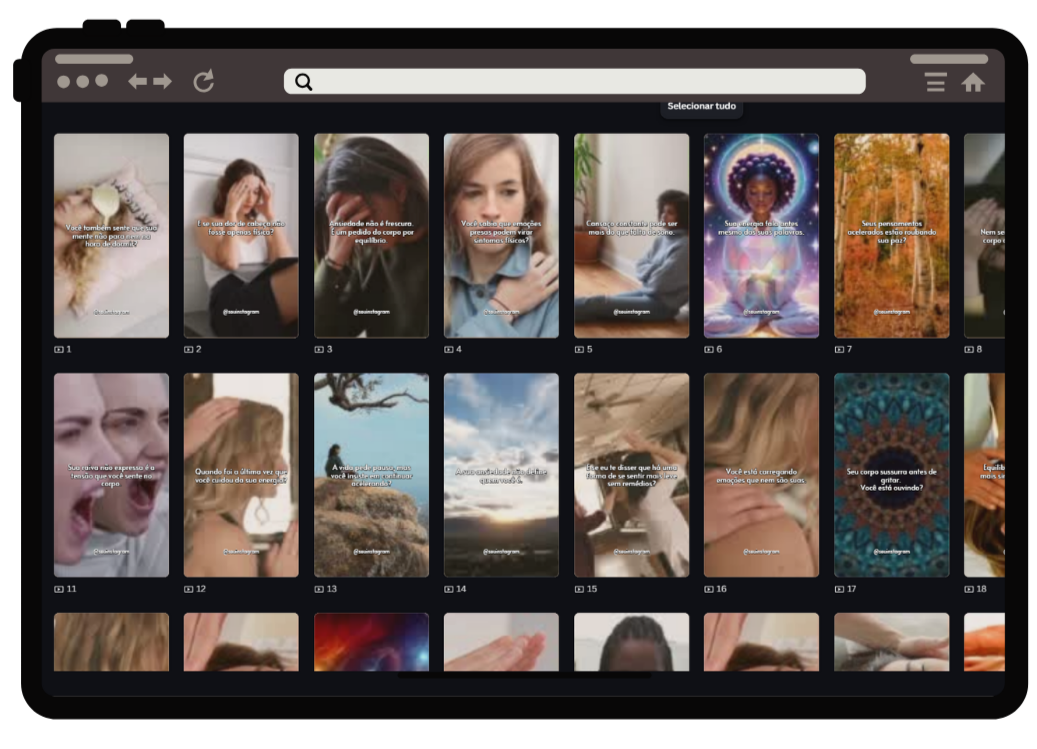The image size is (1037, 749).
Task: Open thumbnail 7 autumn forest video
Action: 892,236
